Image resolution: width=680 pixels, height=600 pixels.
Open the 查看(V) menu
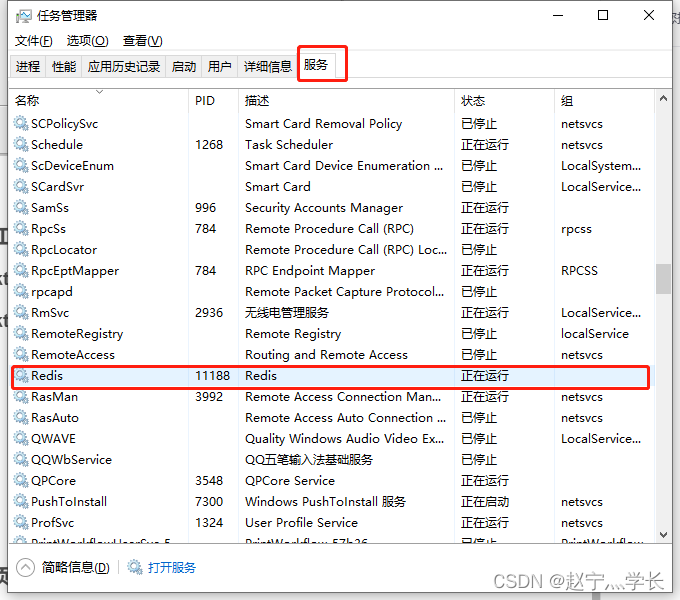142,41
